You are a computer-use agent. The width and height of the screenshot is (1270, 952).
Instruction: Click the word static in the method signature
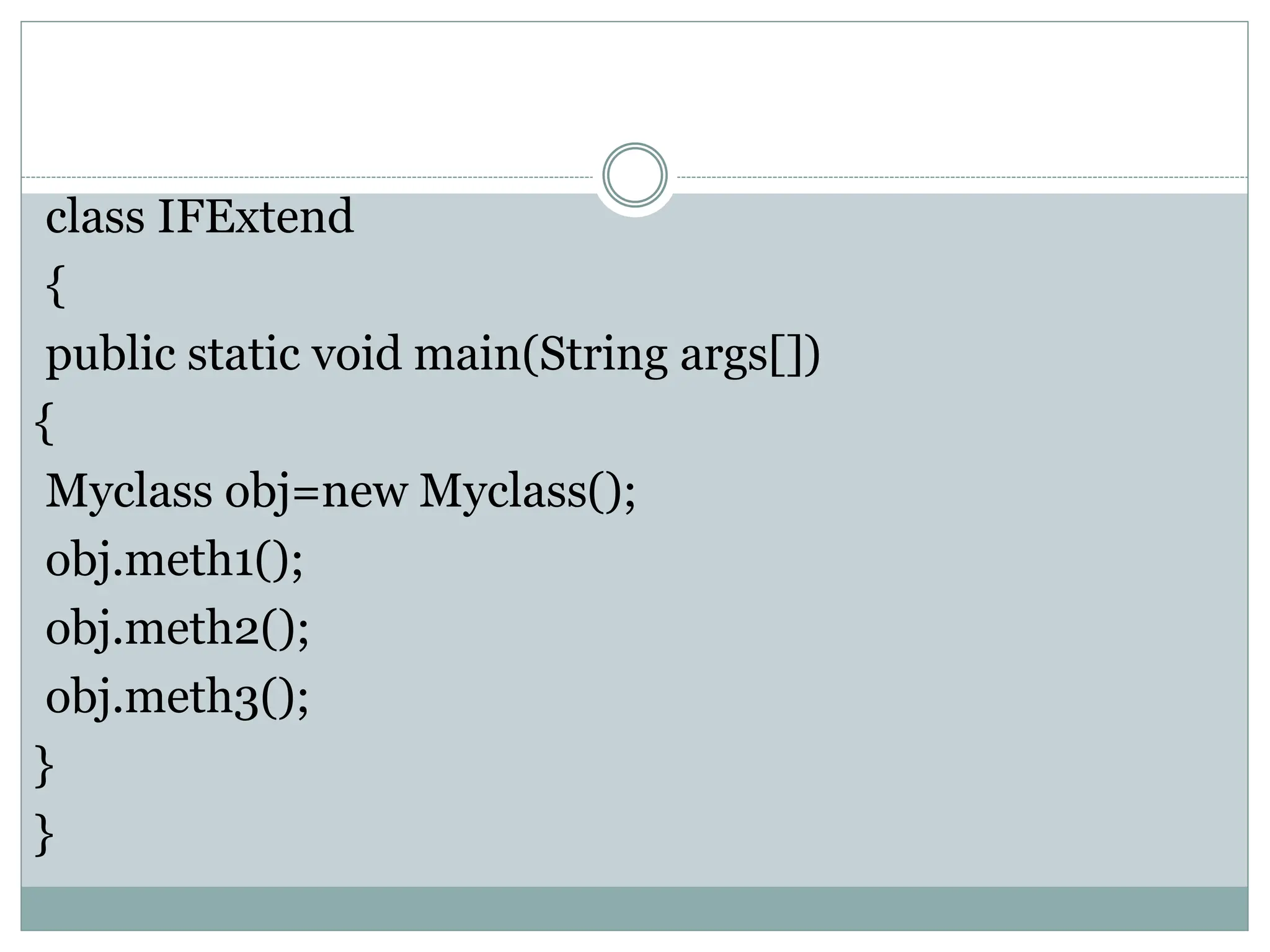click(x=244, y=355)
